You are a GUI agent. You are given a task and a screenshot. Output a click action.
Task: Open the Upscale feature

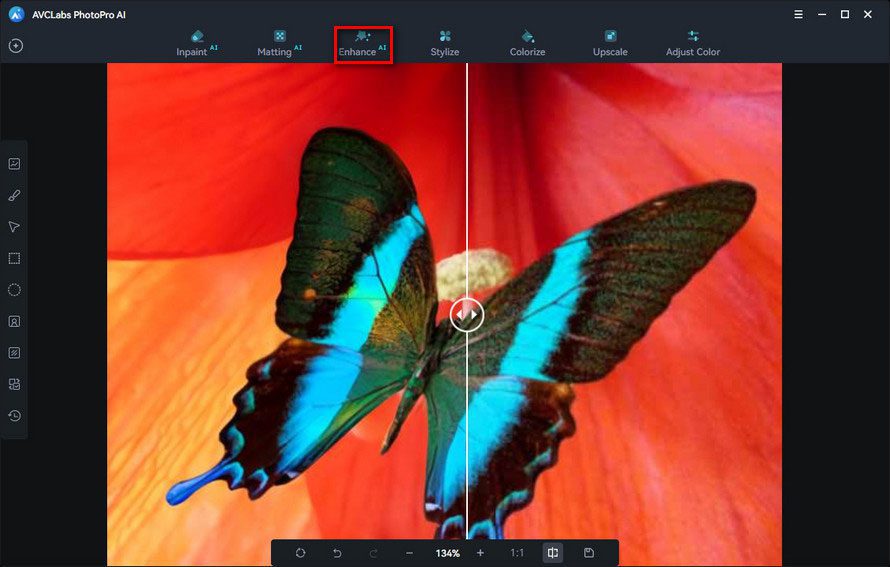click(610, 44)
